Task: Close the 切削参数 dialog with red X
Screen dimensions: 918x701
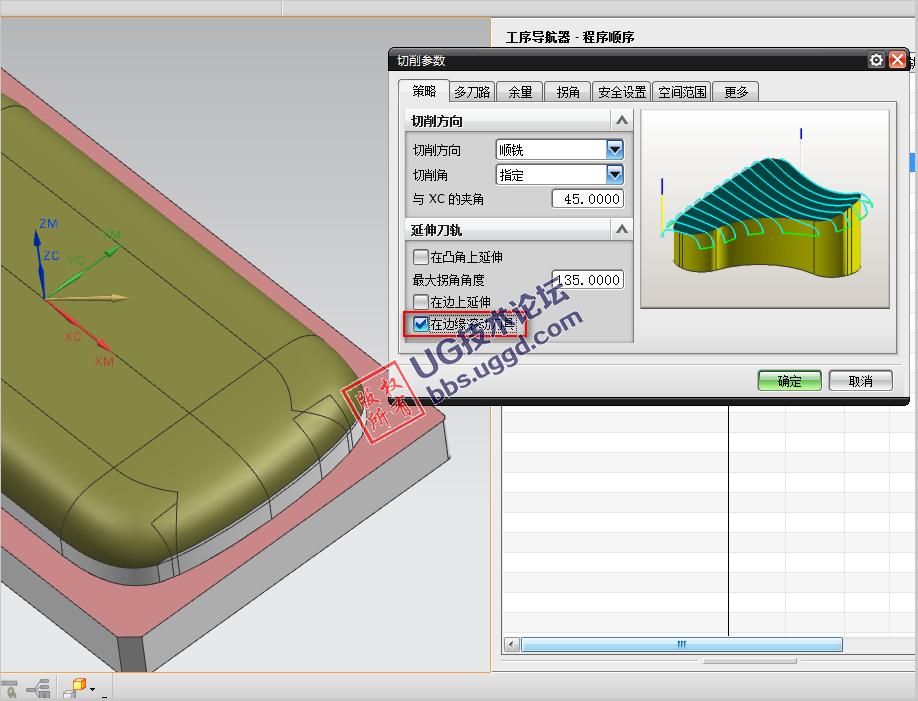Action: [897, 60]
